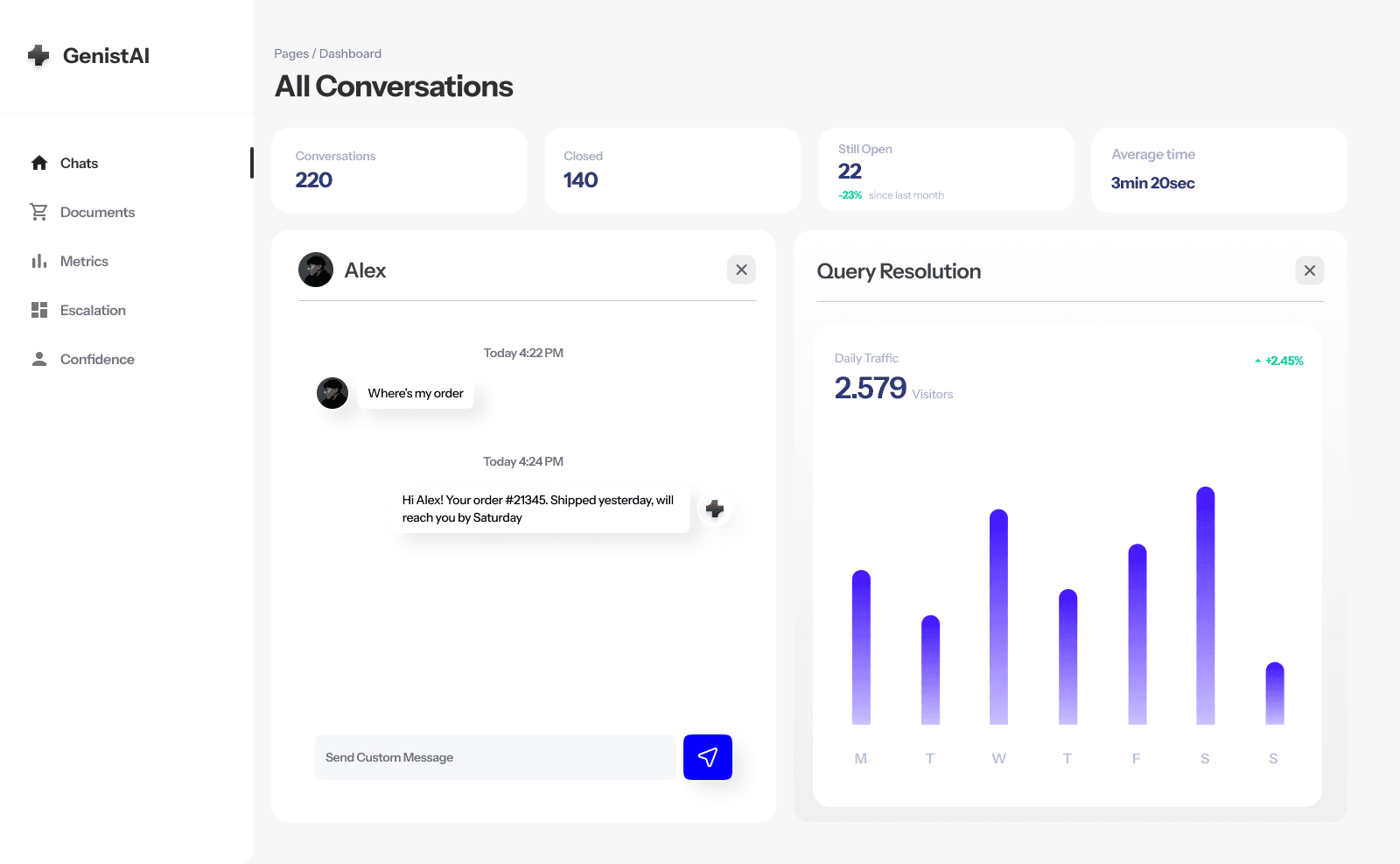Click the Send Custom Message input field
1400x864 pixels.
point(490,757)
